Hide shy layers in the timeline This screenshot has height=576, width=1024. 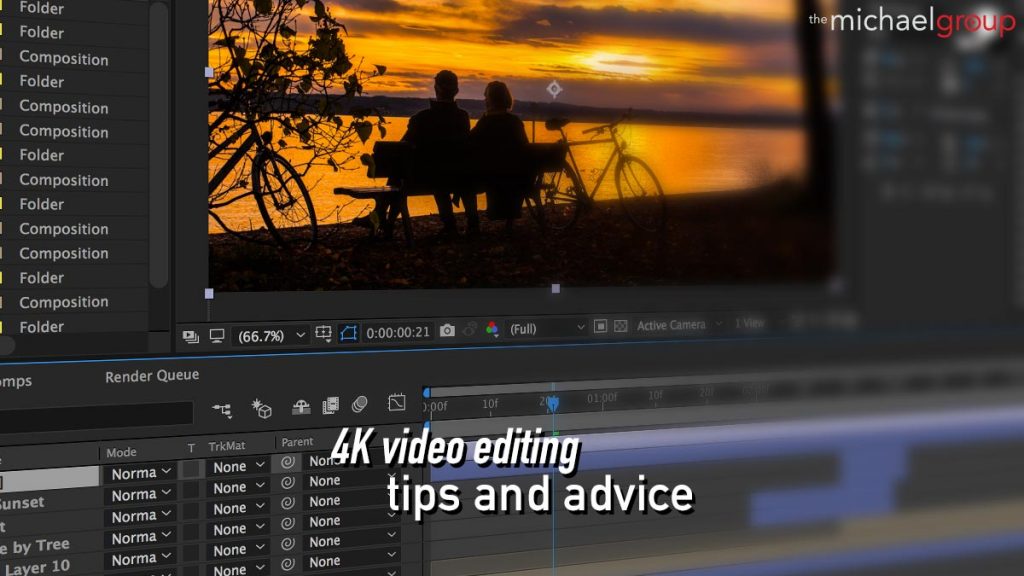[x=303, y=403]
